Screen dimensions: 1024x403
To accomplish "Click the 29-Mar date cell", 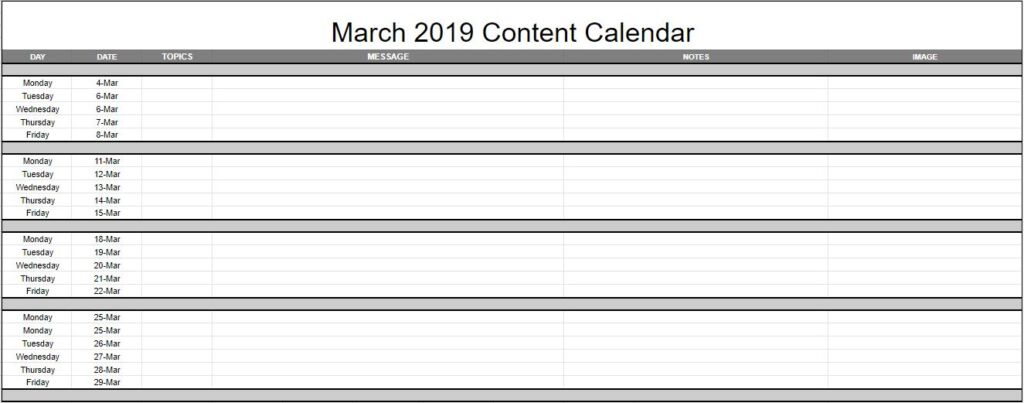I will point(107,382).
